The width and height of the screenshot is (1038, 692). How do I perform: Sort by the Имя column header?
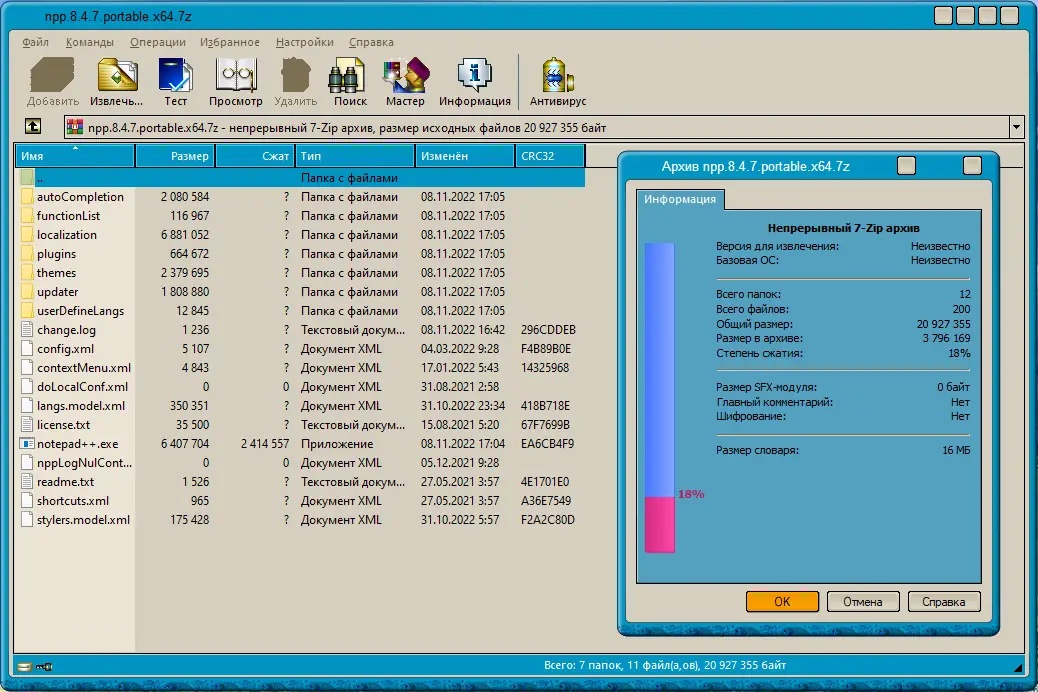(75, 156)
